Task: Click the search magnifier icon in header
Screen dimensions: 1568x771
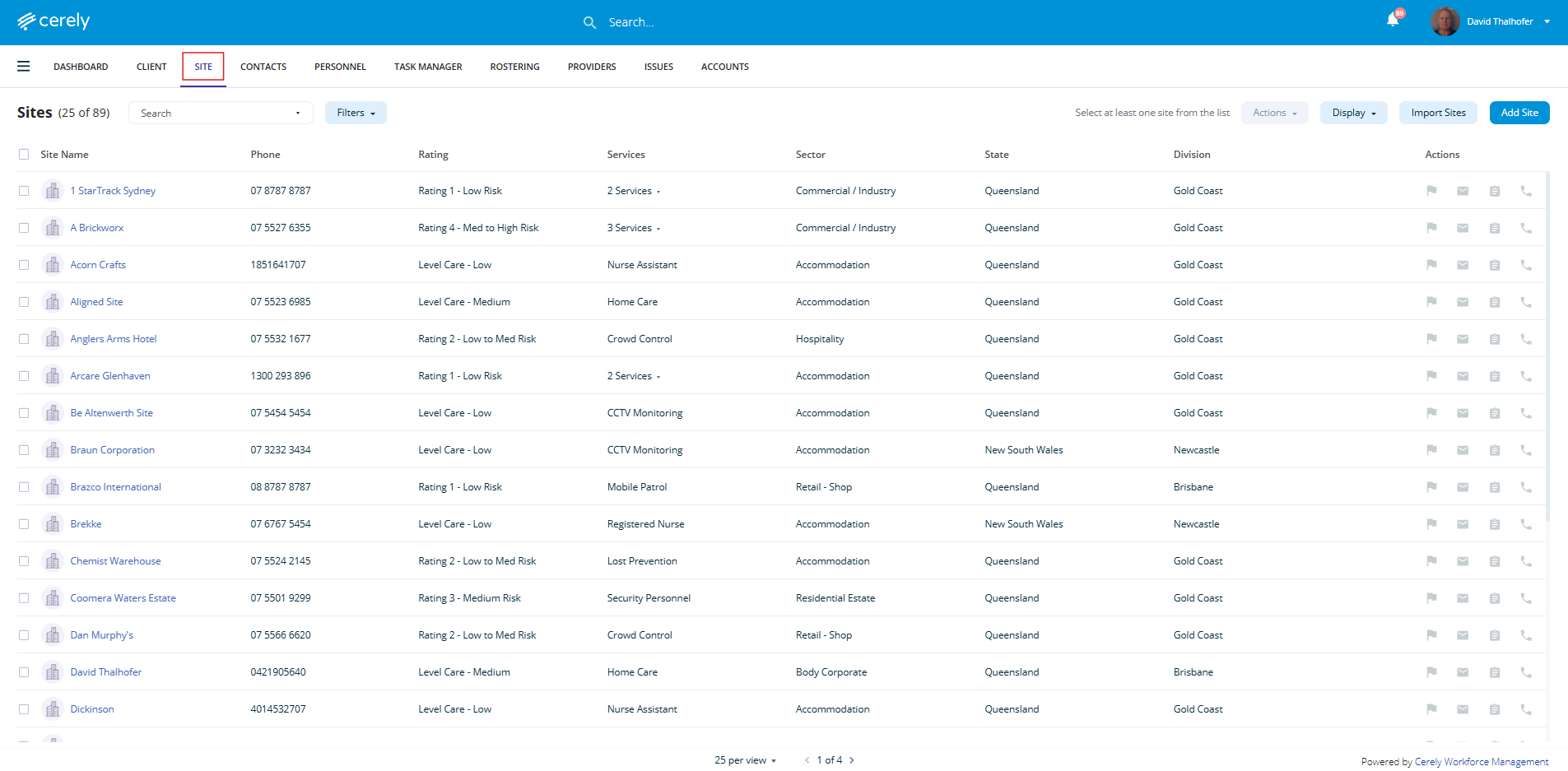Action: pyautogui.click(x=589, y=22)
